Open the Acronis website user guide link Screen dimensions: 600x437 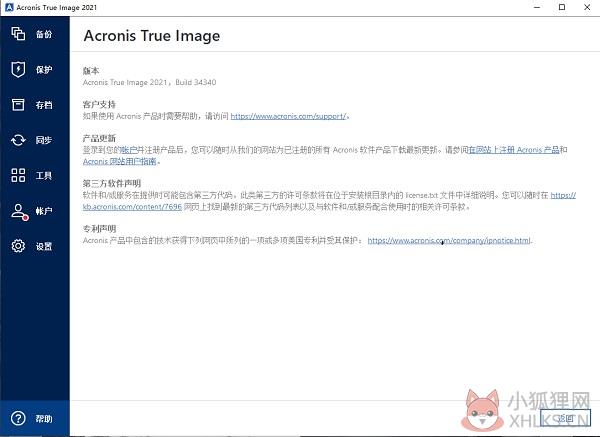click(x=120, y=161)
